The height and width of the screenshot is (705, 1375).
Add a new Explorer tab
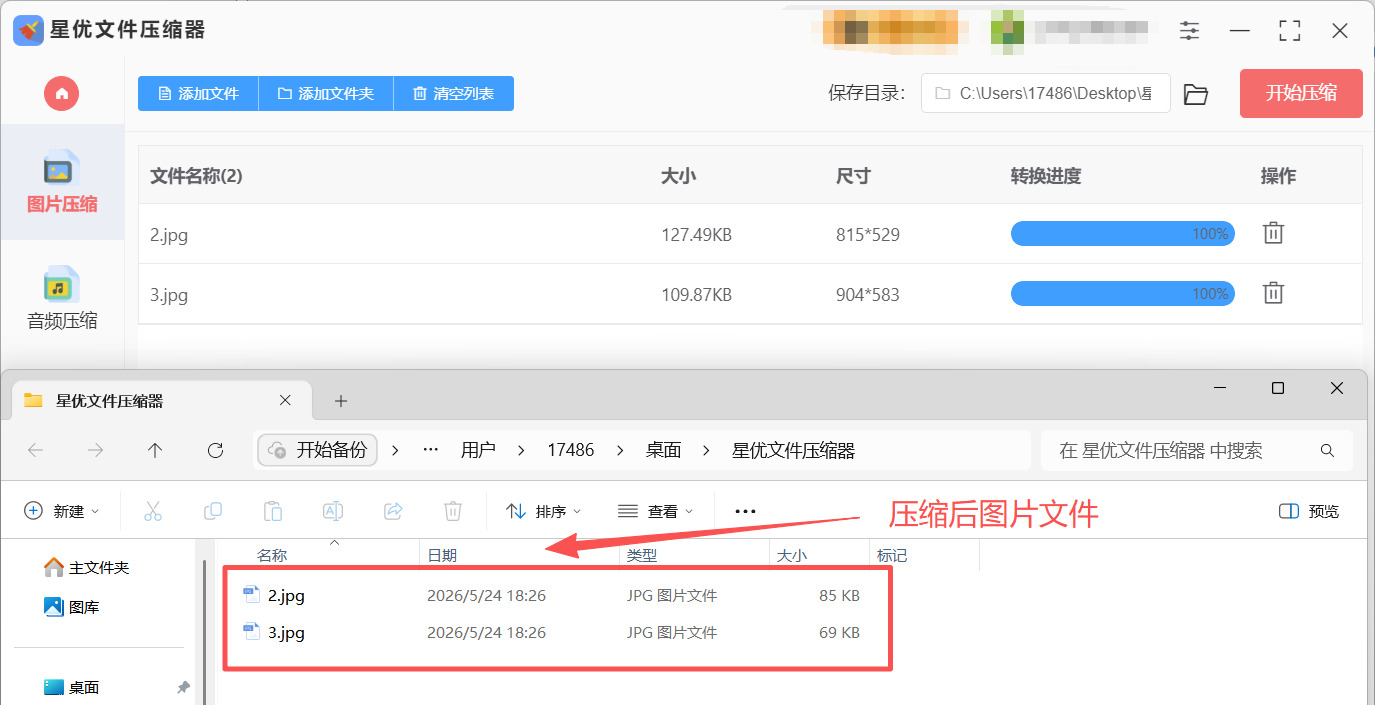coord(340,401)
